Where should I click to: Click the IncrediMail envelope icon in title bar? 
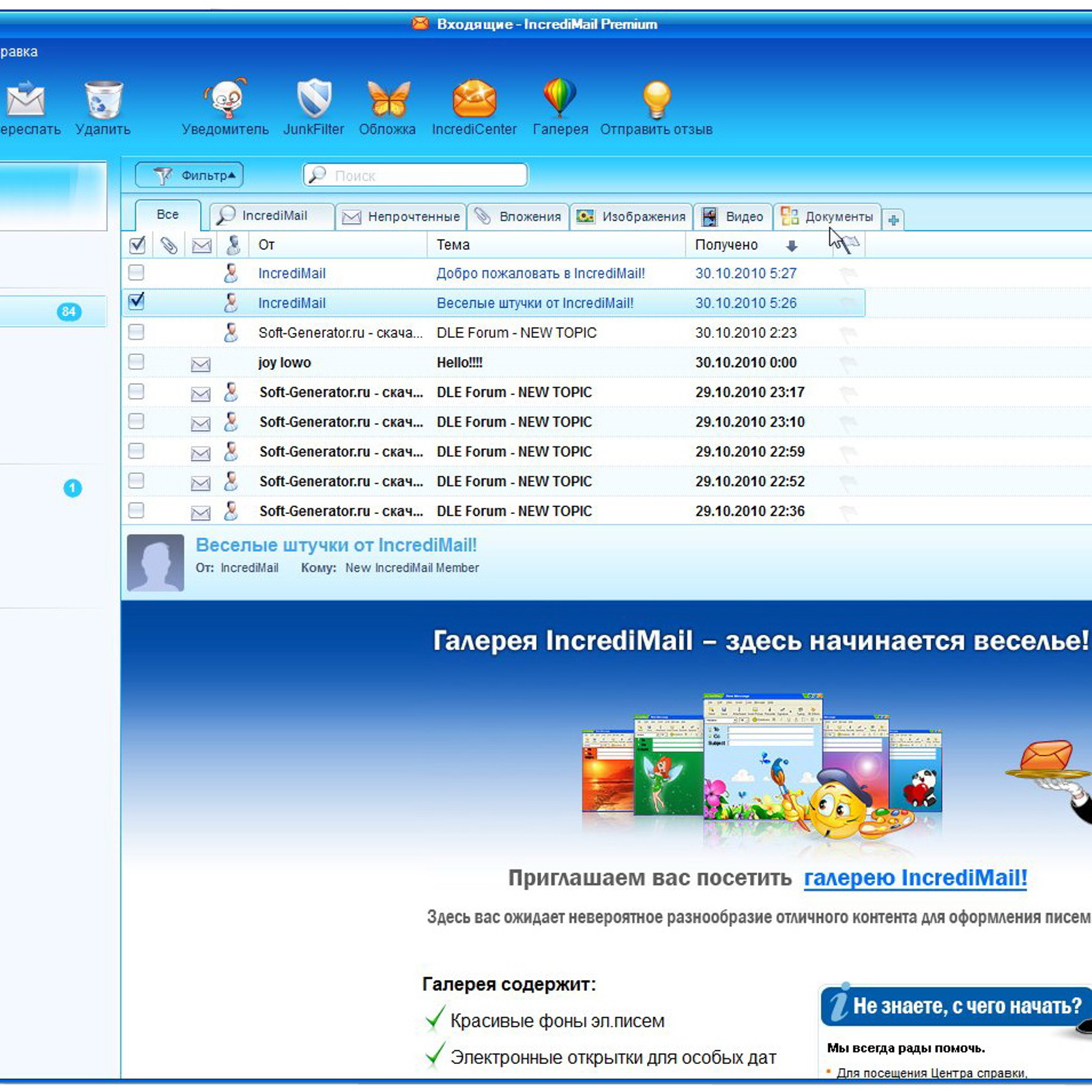[420, 23]
